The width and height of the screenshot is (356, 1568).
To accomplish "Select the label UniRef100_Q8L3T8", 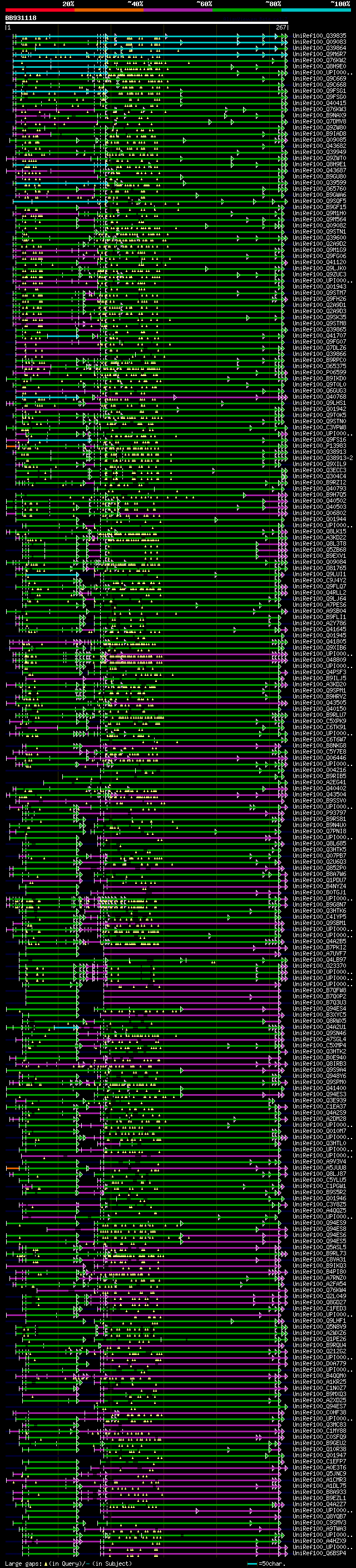I will coord(319,543).
